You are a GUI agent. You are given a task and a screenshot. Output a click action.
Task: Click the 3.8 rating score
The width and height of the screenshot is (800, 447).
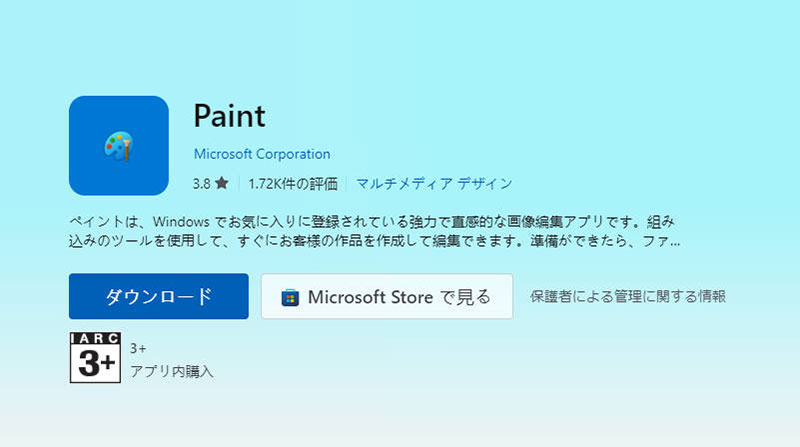tap(201, 184)
